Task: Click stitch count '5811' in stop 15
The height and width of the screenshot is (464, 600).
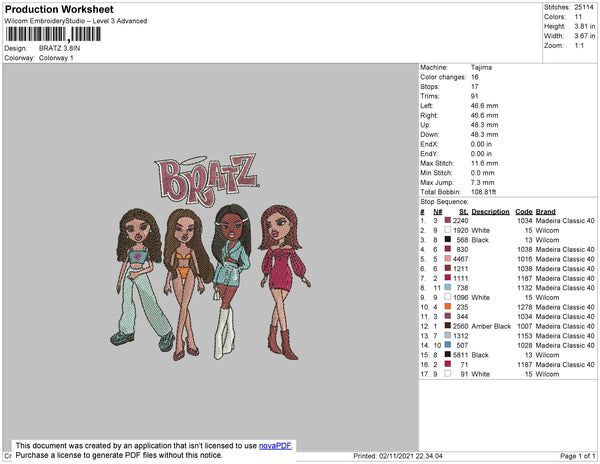Action: tap(460, 355)
